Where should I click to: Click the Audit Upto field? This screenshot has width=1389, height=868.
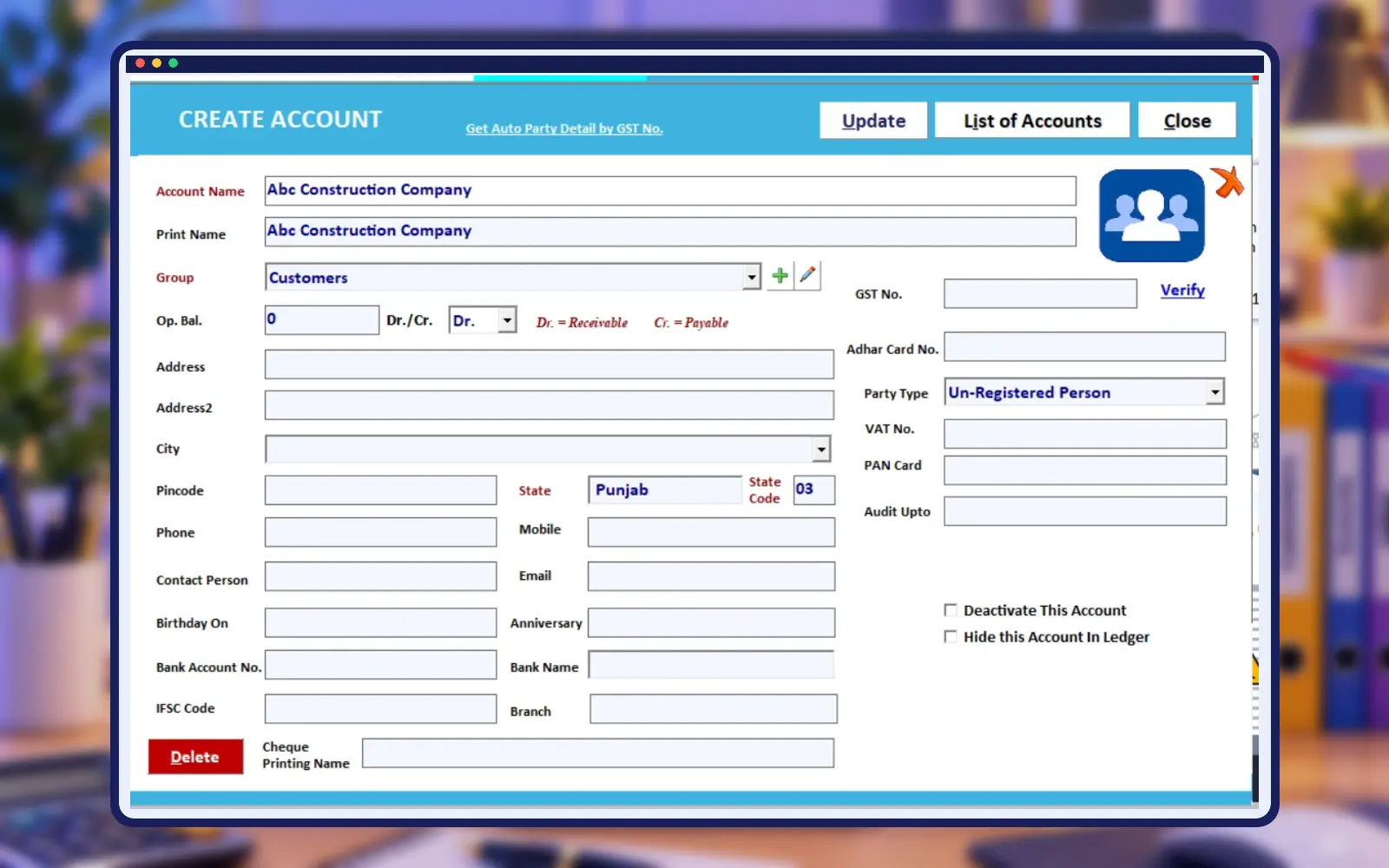[x=1085, y=511]
